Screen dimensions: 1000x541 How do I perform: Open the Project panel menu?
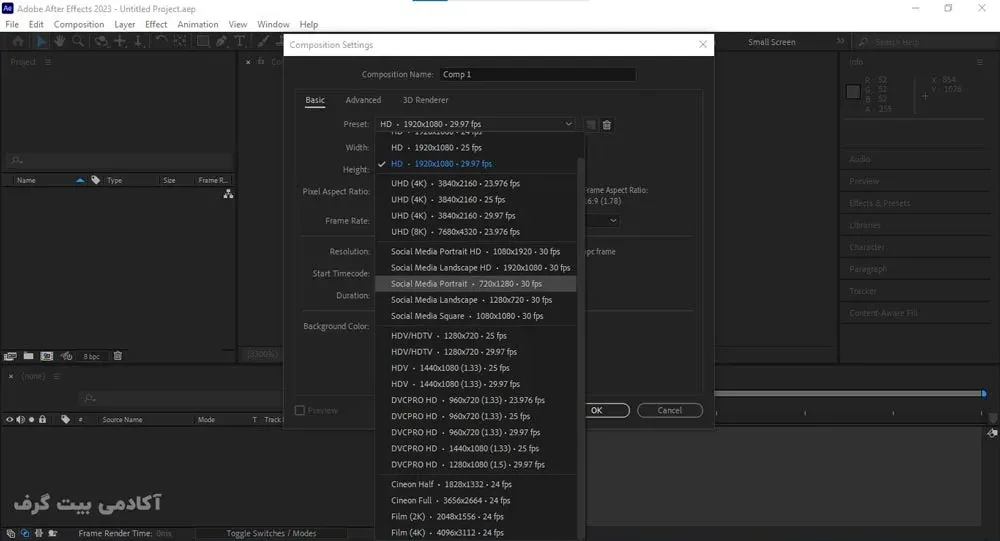click(48, 62)
